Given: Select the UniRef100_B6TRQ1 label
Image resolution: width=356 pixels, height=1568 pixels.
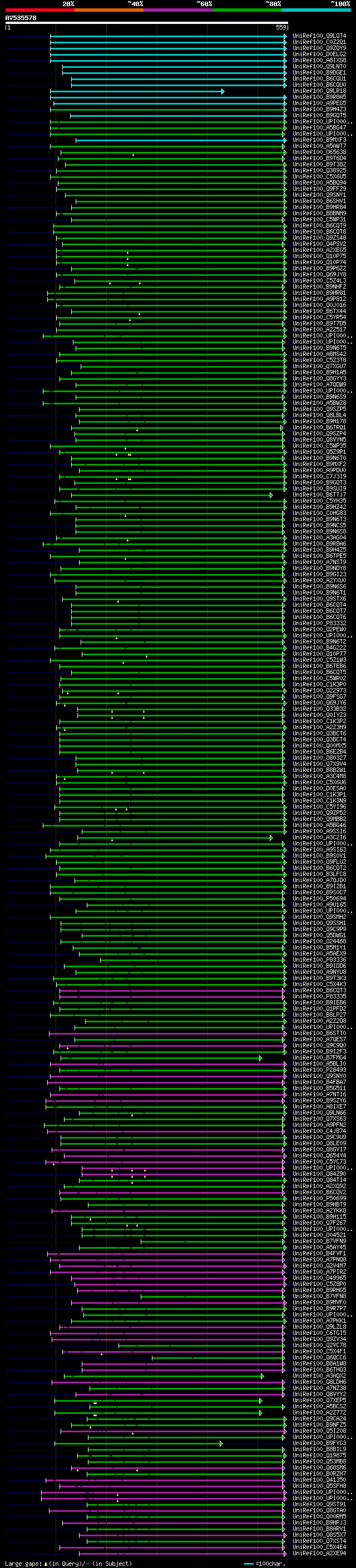Looking at the screenshot, I should tap(319, 427).
